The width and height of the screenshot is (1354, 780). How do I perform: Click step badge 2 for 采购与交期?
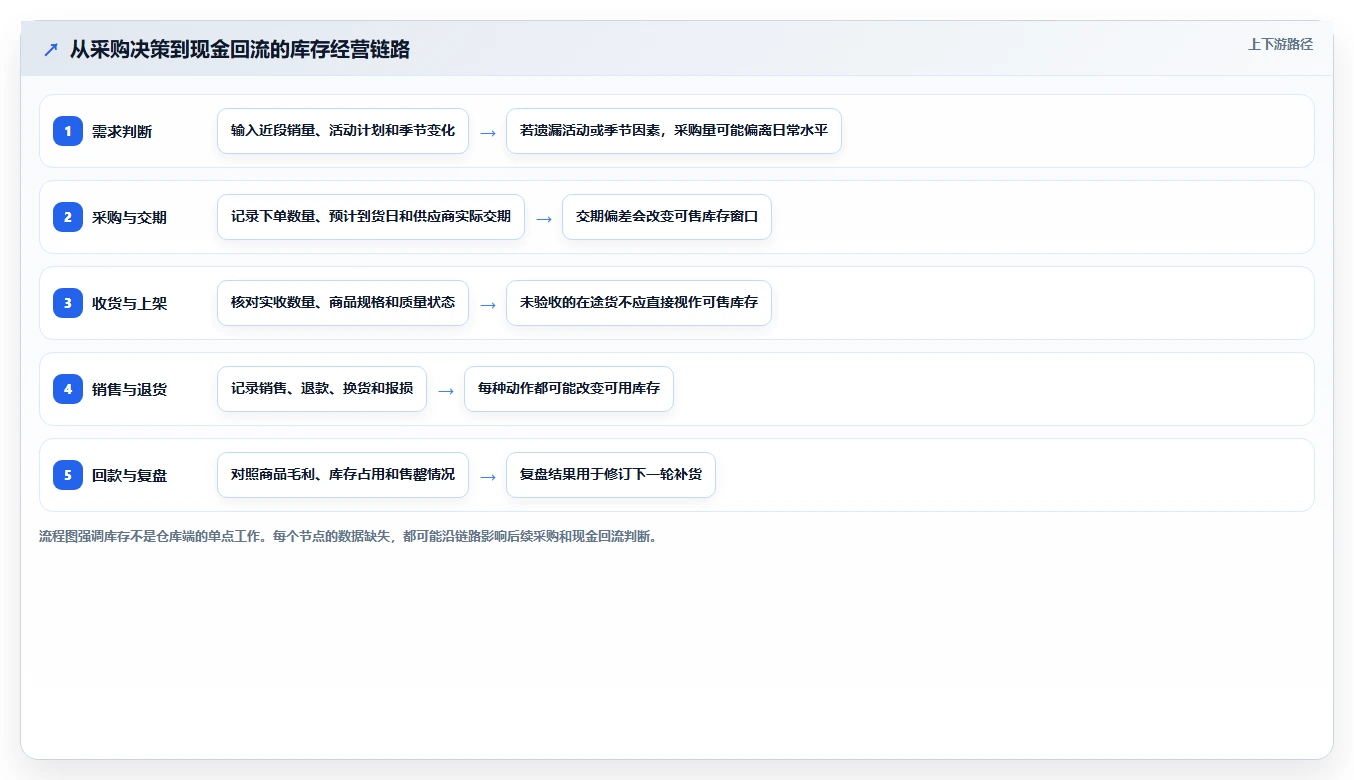[x=68, y=217]
